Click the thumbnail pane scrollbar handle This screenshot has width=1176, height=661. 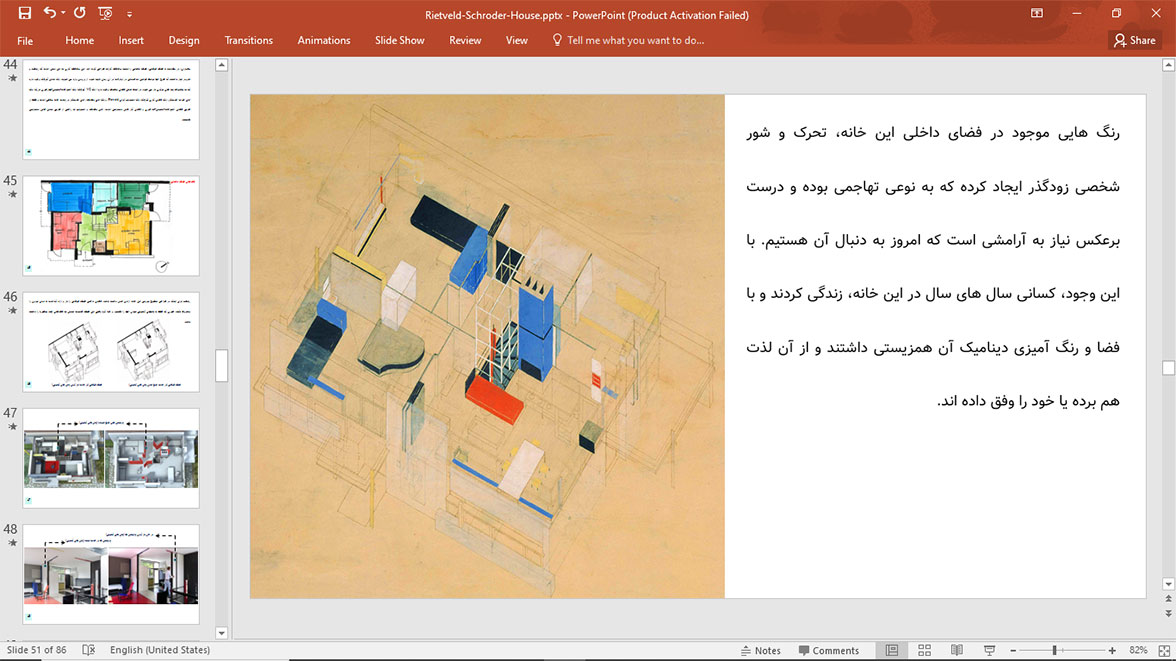click(x=221, y=365)
